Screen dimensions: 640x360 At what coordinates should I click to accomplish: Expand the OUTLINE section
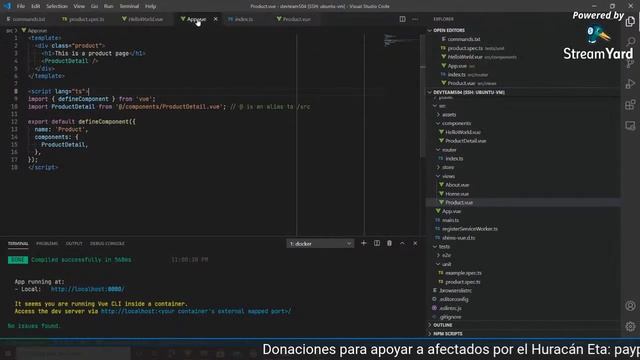(442, 325)
